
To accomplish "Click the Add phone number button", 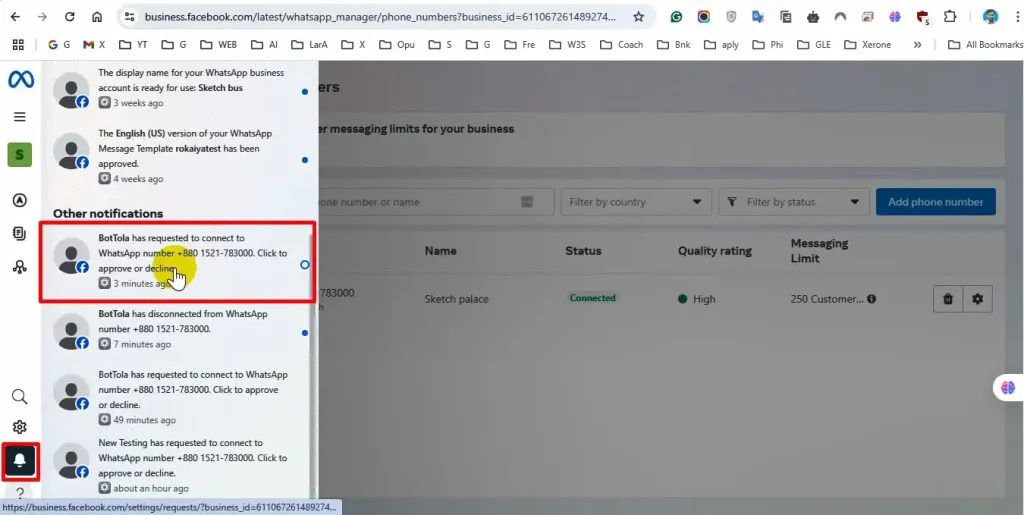I will click(x=935, y=202).
